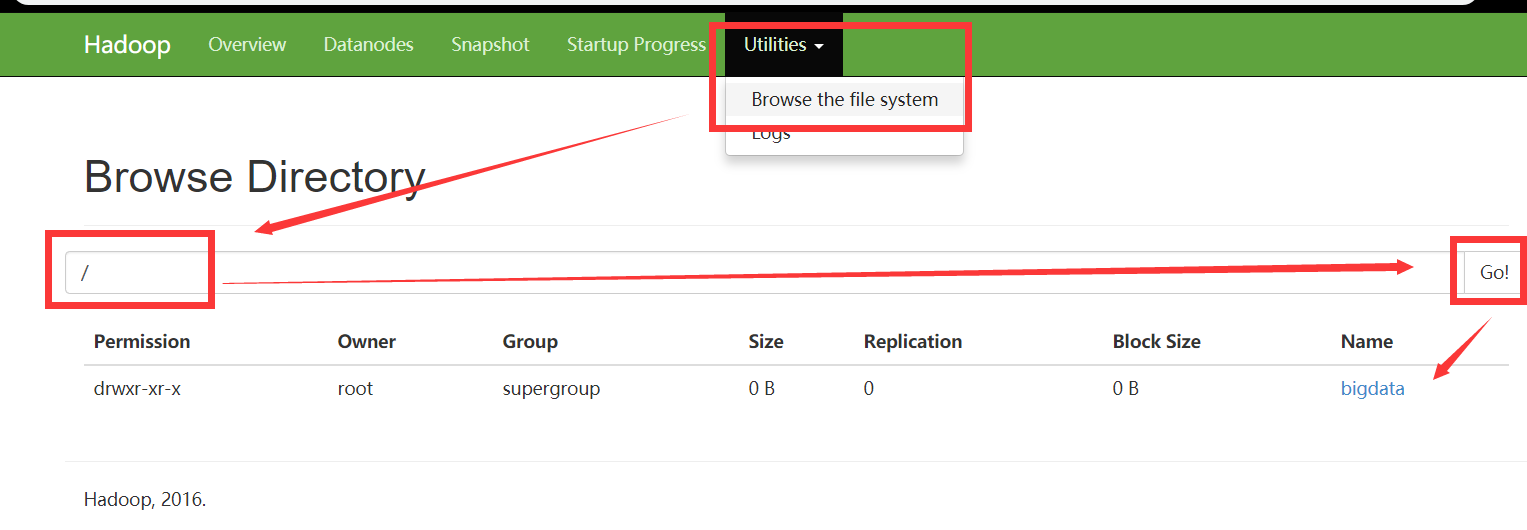The image size is (1527, 530).
Task: Open the Hadoop brand link
Action: 127,45
